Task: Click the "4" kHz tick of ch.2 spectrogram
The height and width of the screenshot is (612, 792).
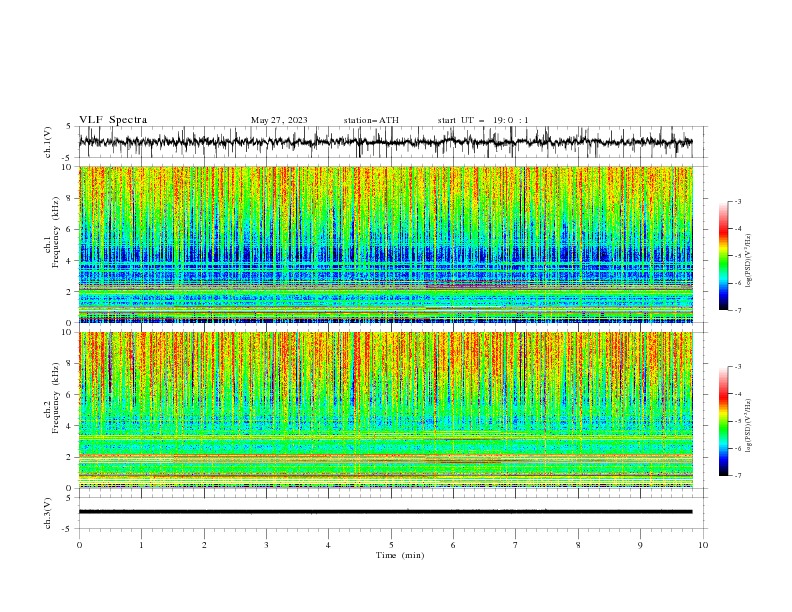Action: [x=71, y=426]
